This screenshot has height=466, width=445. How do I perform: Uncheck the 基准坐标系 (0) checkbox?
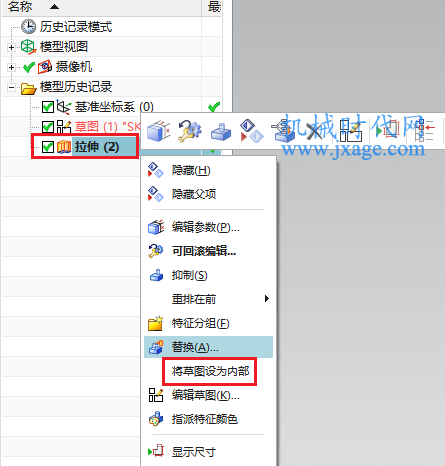point(48,107)
